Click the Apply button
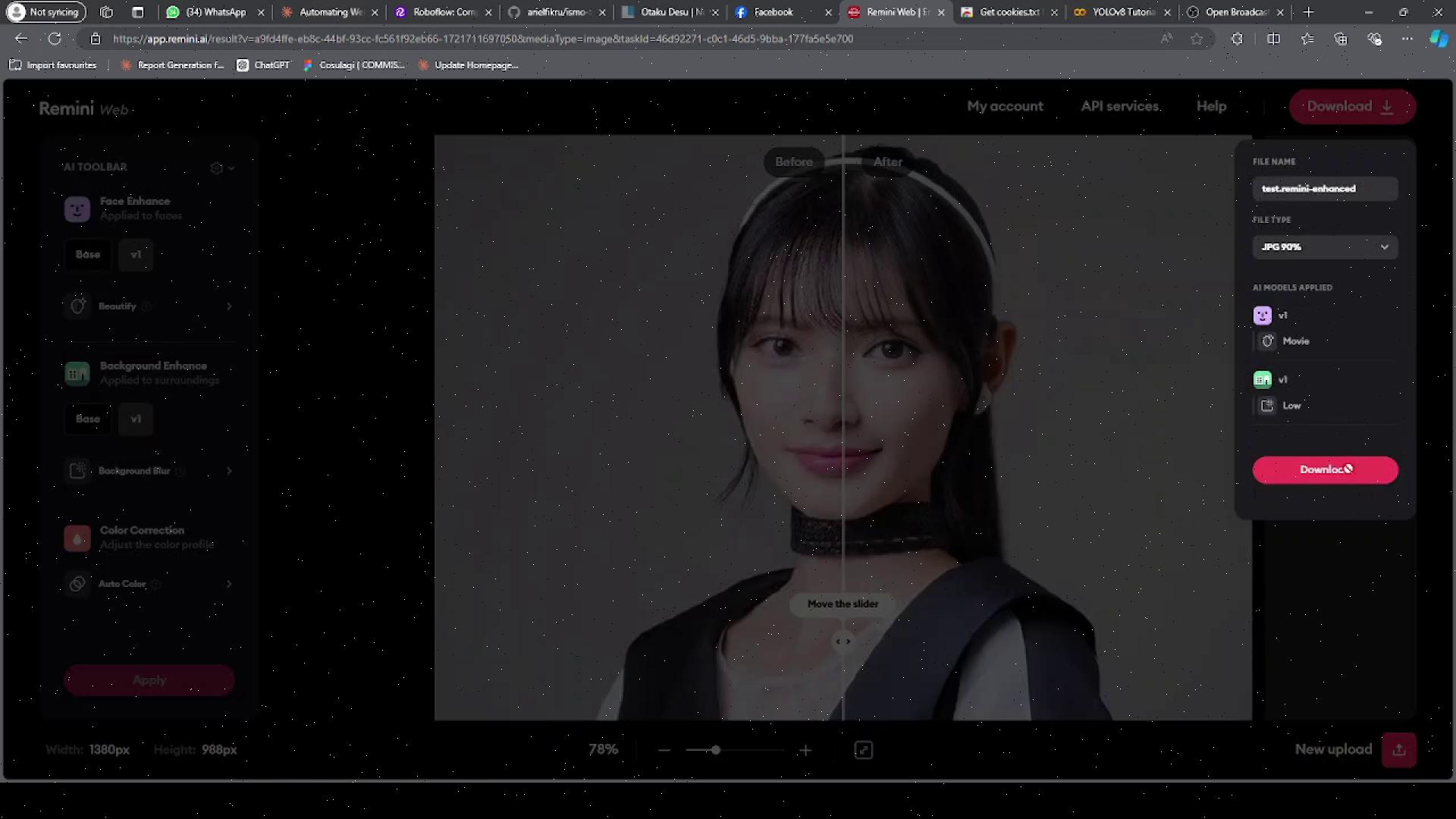 click(149, 680)
